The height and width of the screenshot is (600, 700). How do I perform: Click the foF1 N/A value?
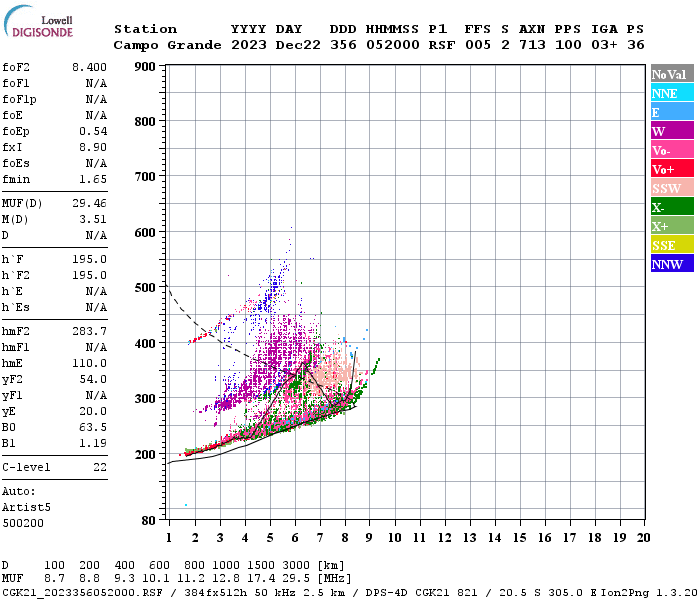pyautogui.click(x=96, y=83)
